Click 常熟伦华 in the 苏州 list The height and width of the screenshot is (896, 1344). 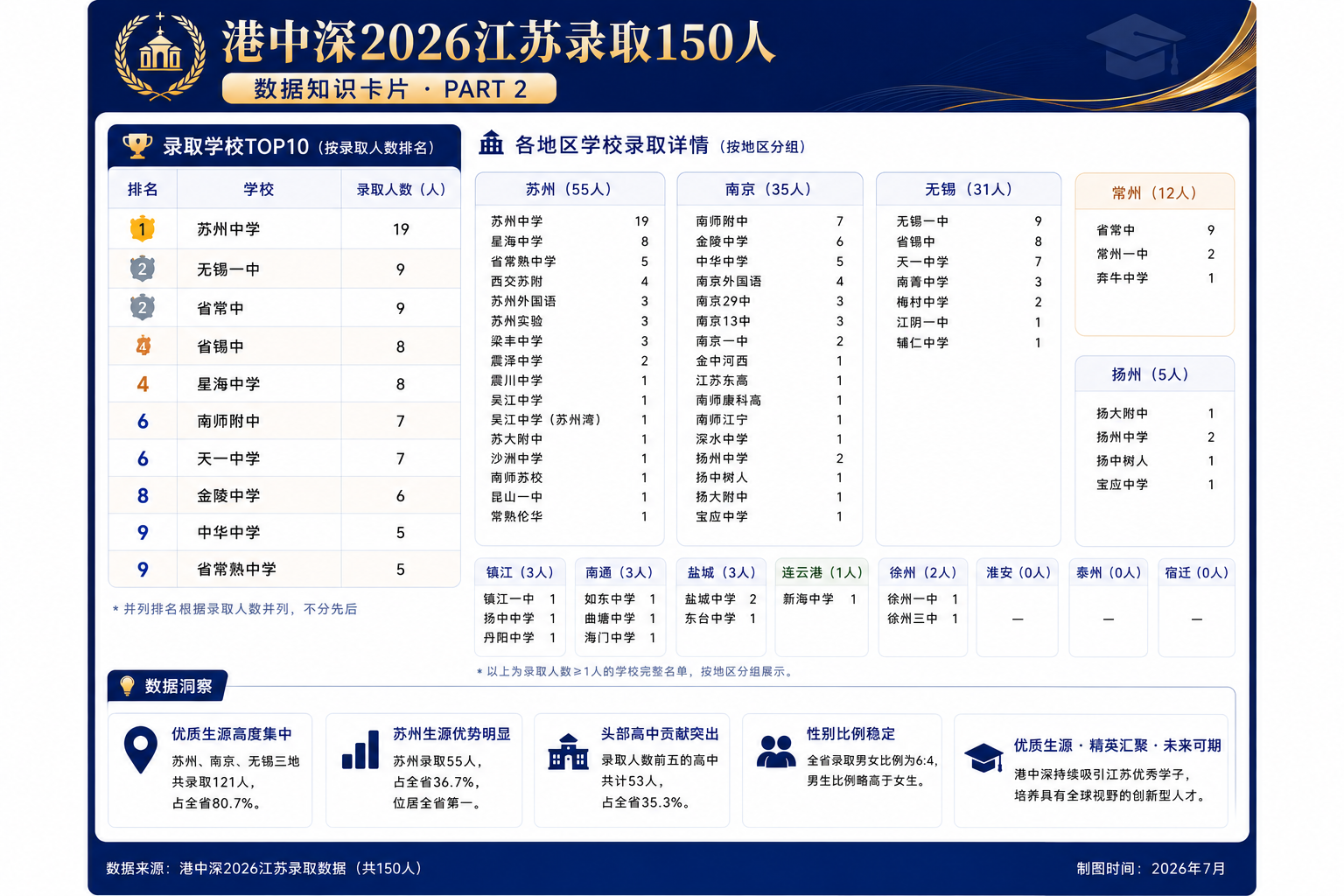(x=516, y=516)
